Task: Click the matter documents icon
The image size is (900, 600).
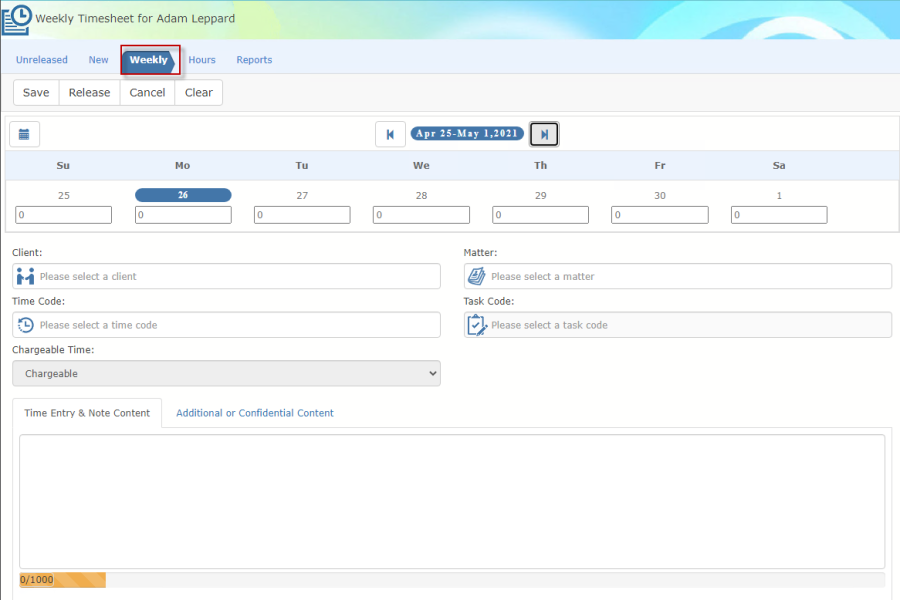Action: (476, 276)
